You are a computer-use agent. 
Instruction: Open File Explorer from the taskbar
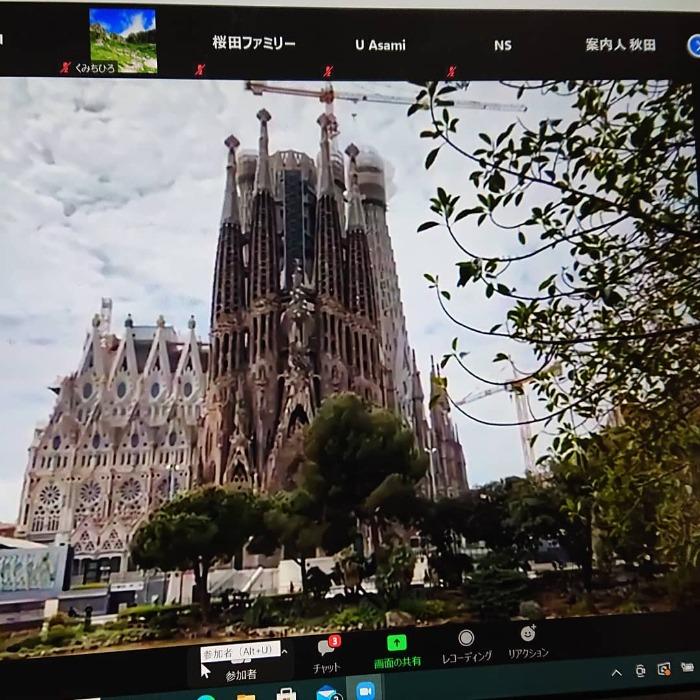coord(245,693)
